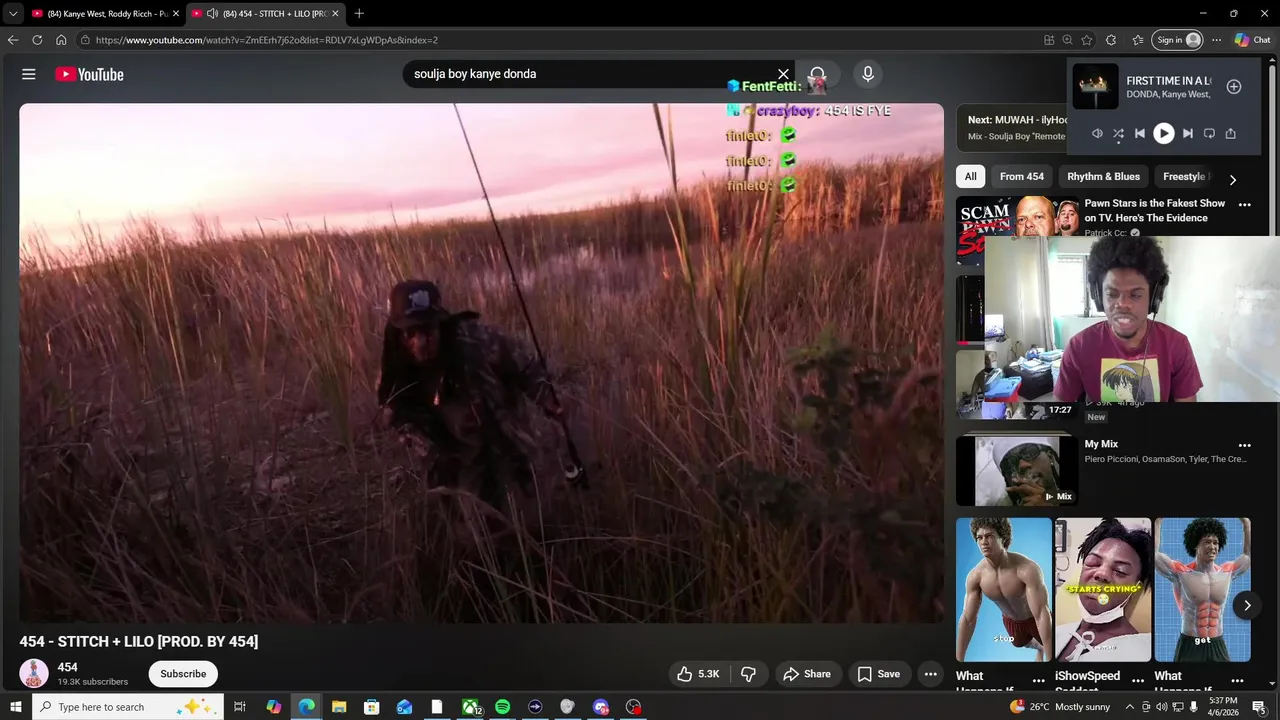Start voice search with the microphone icon
The height and width of the screenshot is (720, 1280).
coord(867,74)
